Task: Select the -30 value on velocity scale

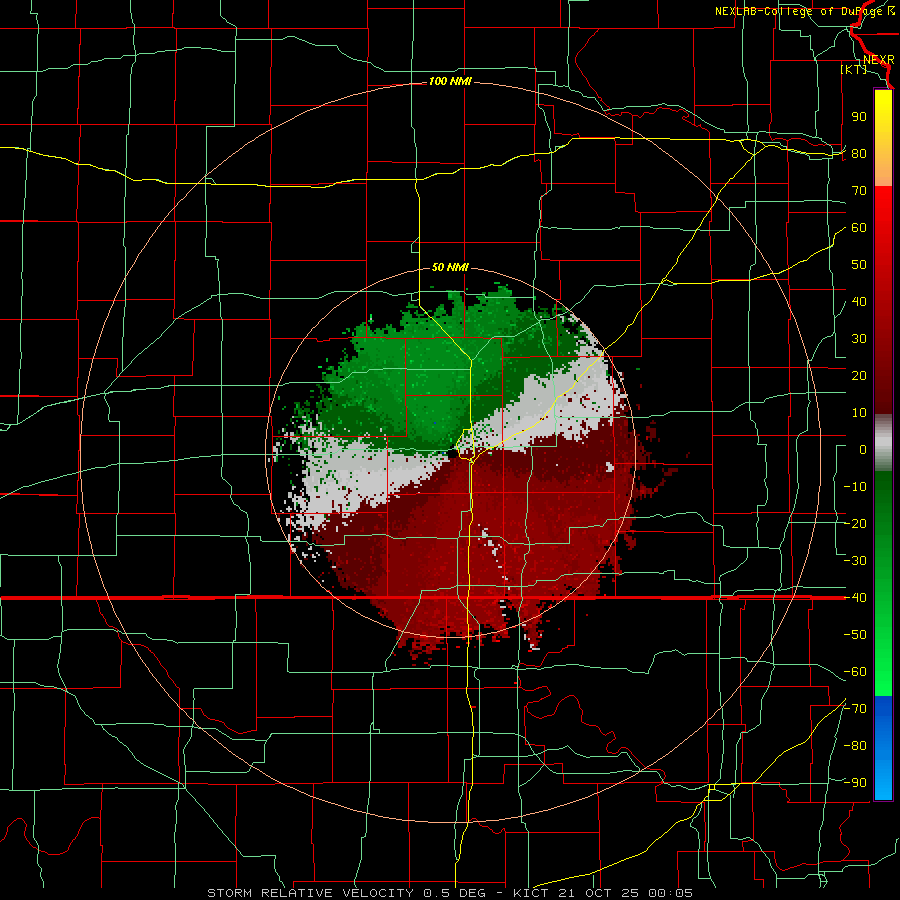Action: [x=855, y=561]
